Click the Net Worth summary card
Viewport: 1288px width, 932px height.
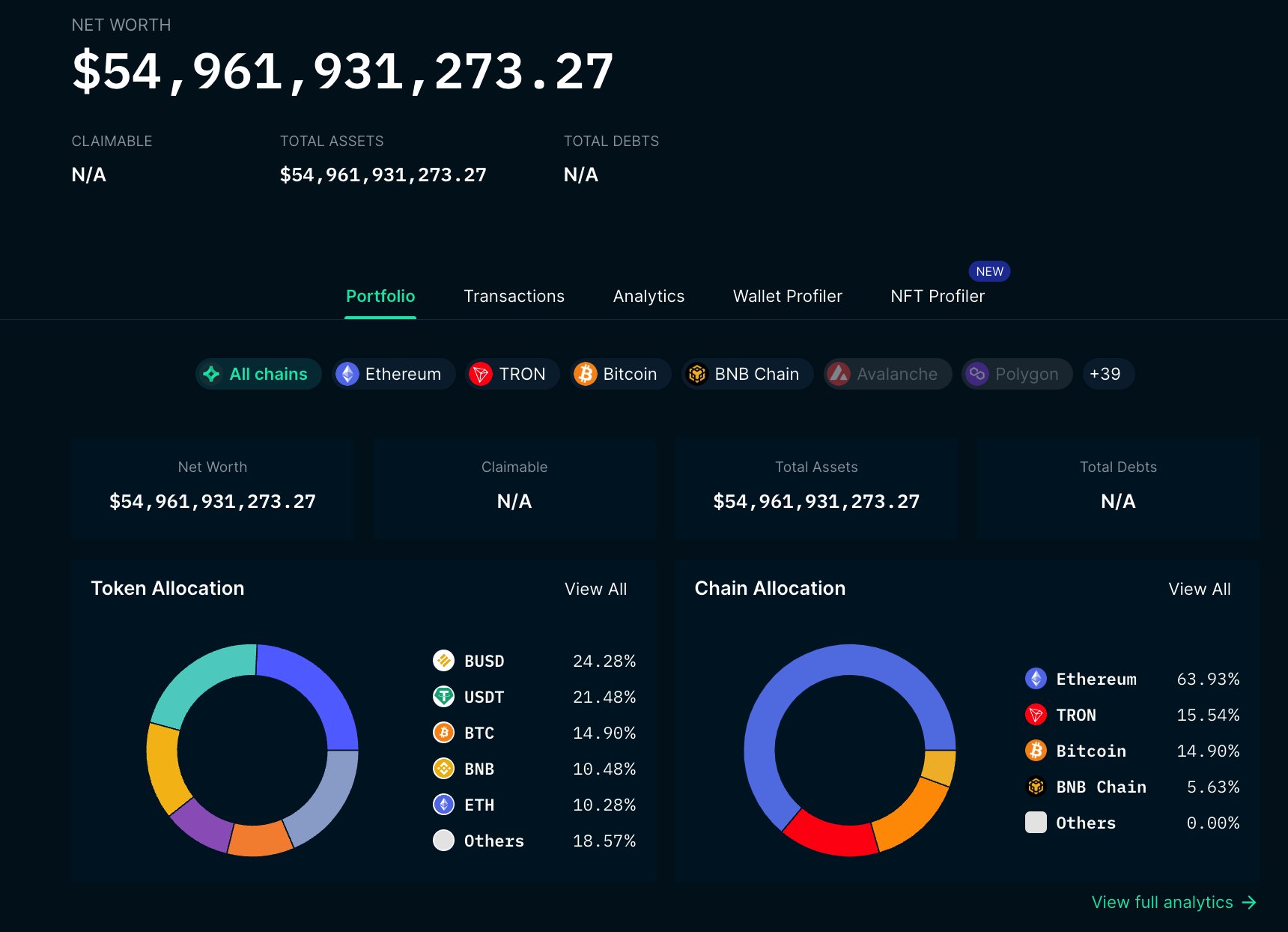pyautogui.click(x=213, y=488)
